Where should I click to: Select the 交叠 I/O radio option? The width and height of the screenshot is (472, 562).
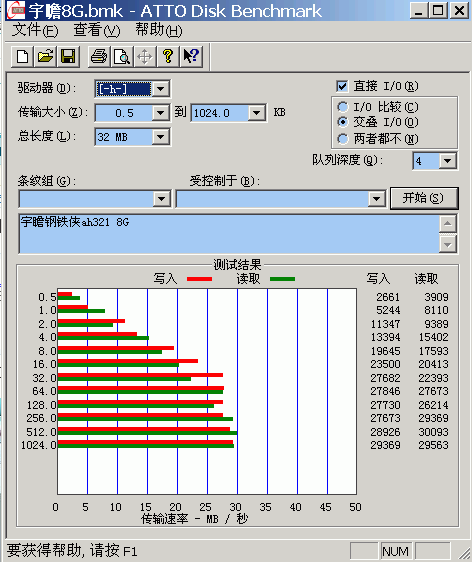[343, 122]
